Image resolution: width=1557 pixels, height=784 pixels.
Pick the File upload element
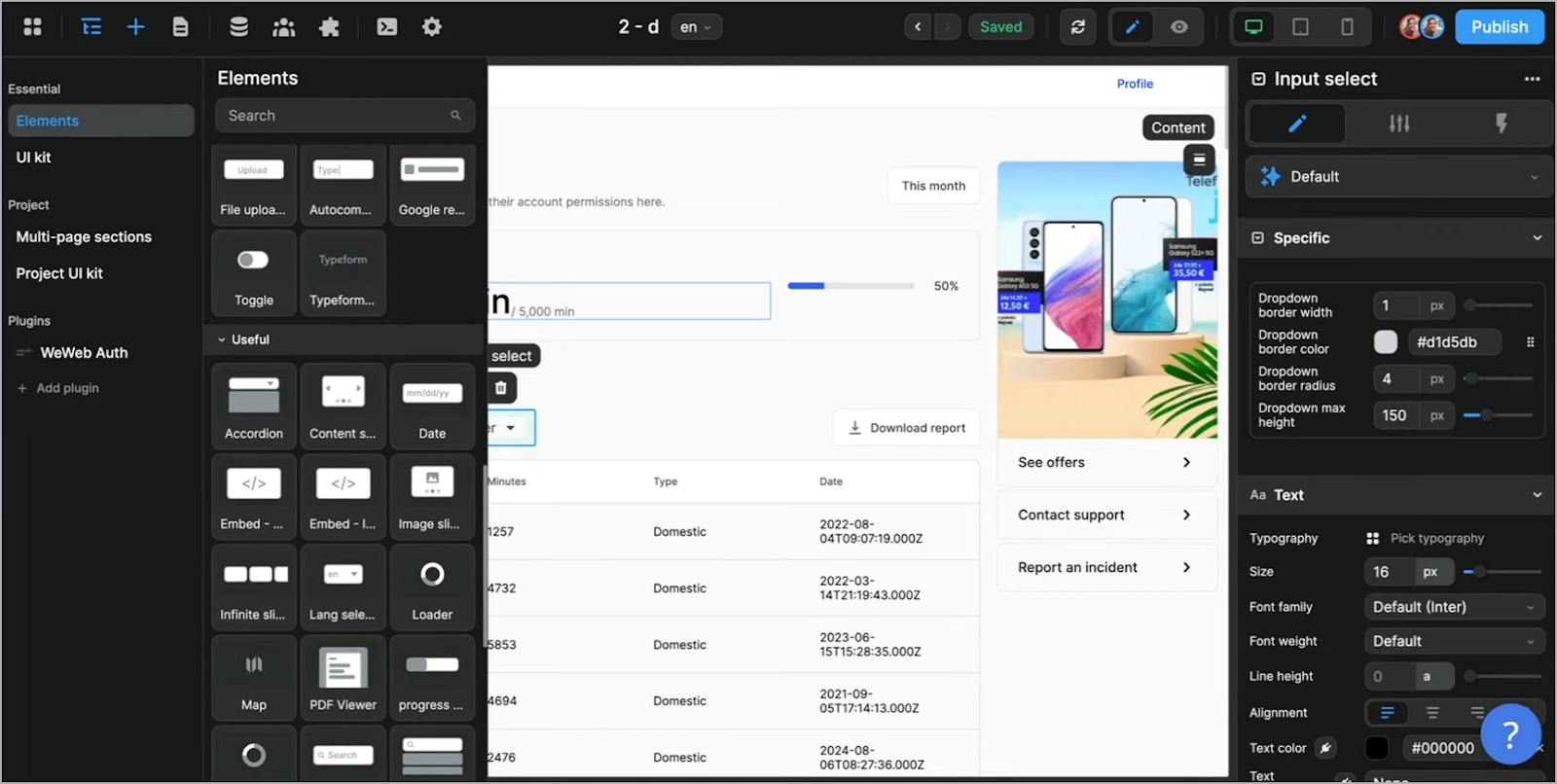click(x=254, y=185)
